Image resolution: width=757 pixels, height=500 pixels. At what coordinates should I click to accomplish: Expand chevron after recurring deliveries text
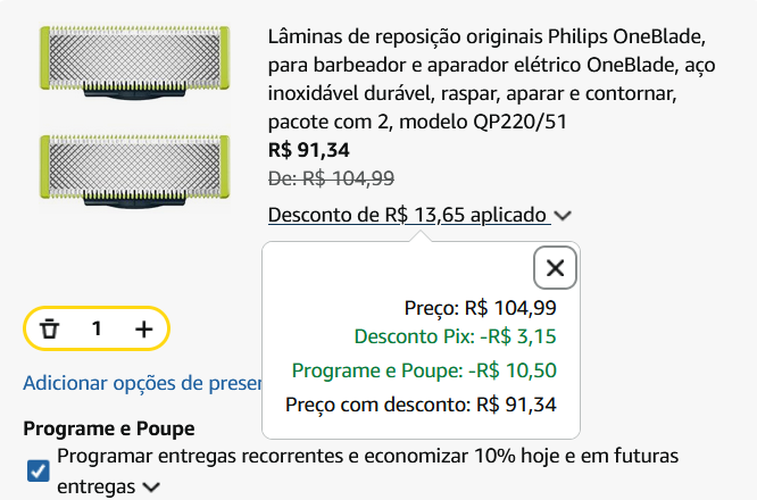[151, 487]
